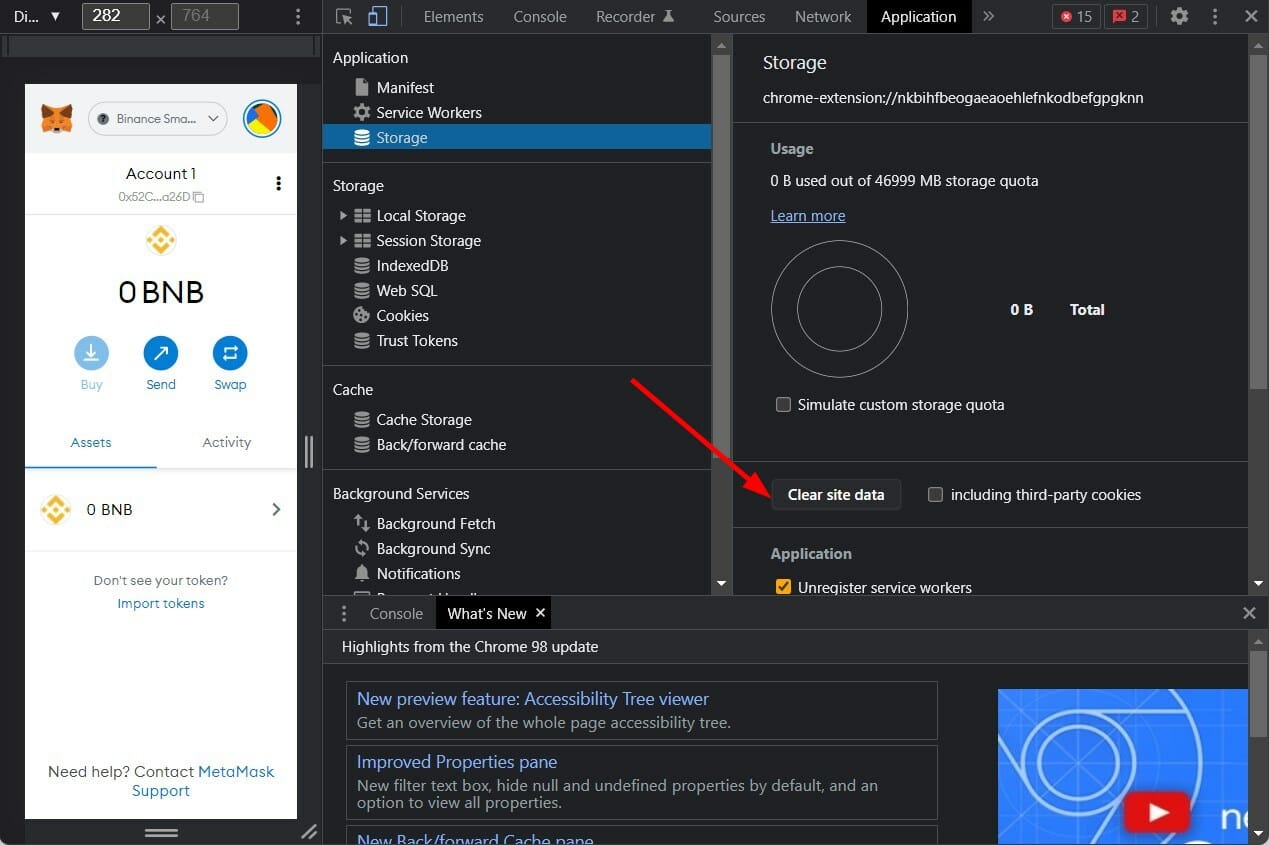The image size is (1269, 845).
Task: Click the inspect element picker icon
Action: (344, 16)
